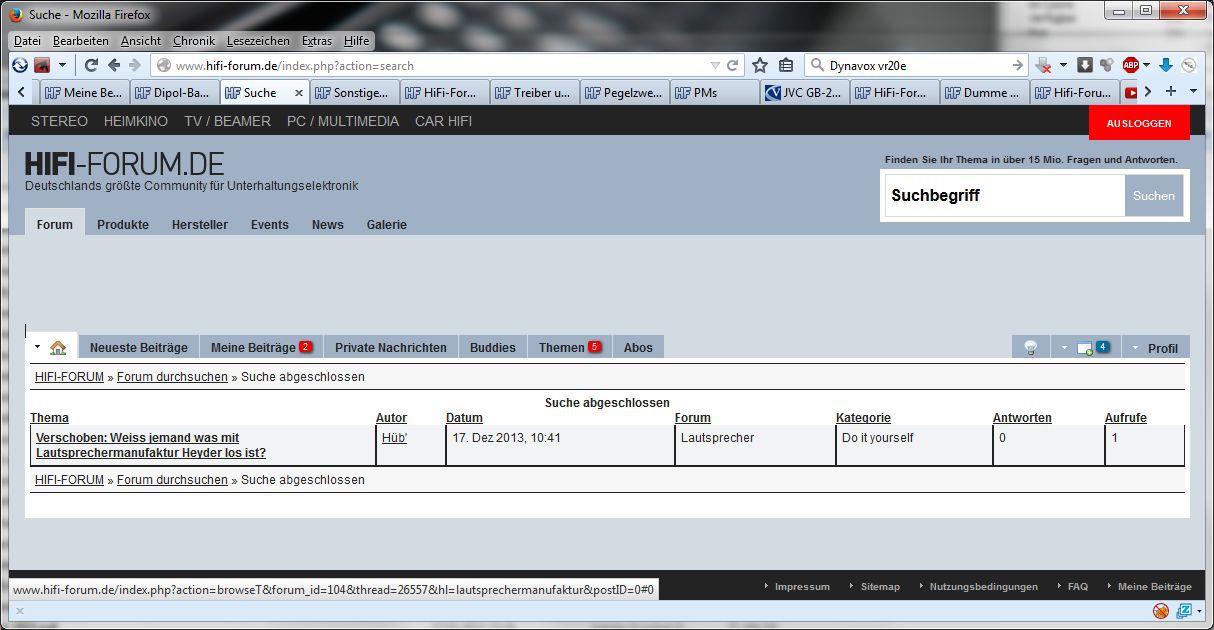Image resolution: width=1214 pixels, height=630 pixels.
Task: Open the downloads arrow button
Action: (x=1085, y=65)
